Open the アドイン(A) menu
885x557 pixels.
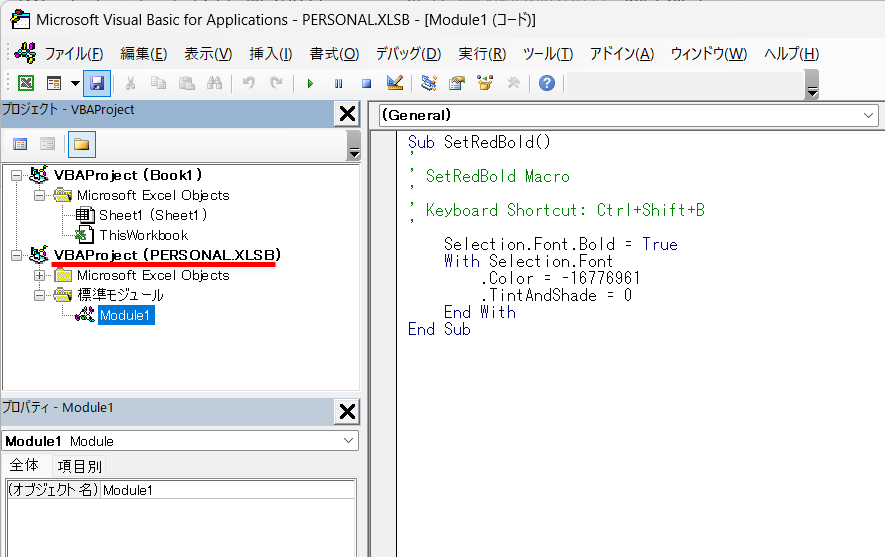tap(621, 54)
